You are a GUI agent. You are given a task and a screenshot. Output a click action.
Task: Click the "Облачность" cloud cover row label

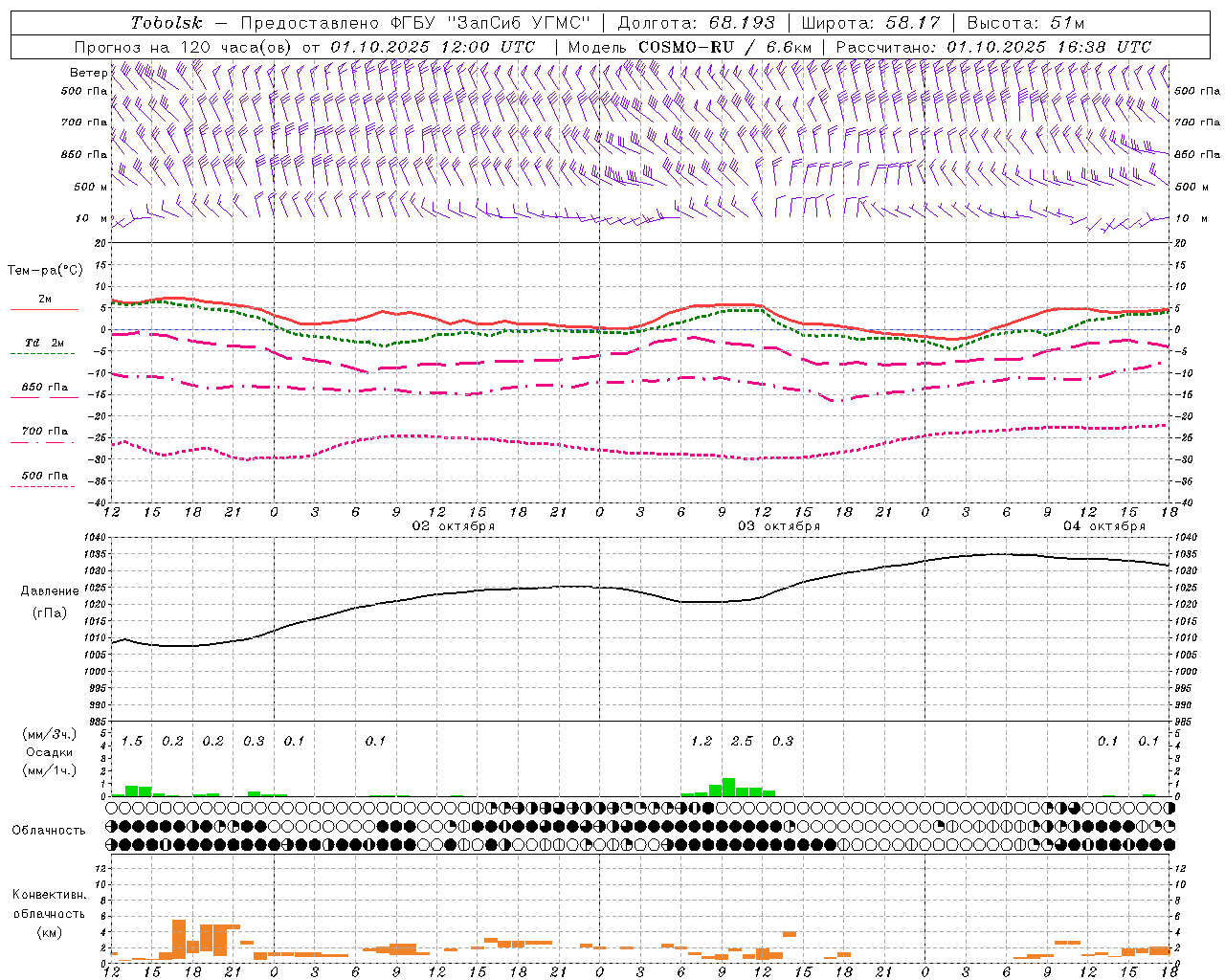click(49, 830)
